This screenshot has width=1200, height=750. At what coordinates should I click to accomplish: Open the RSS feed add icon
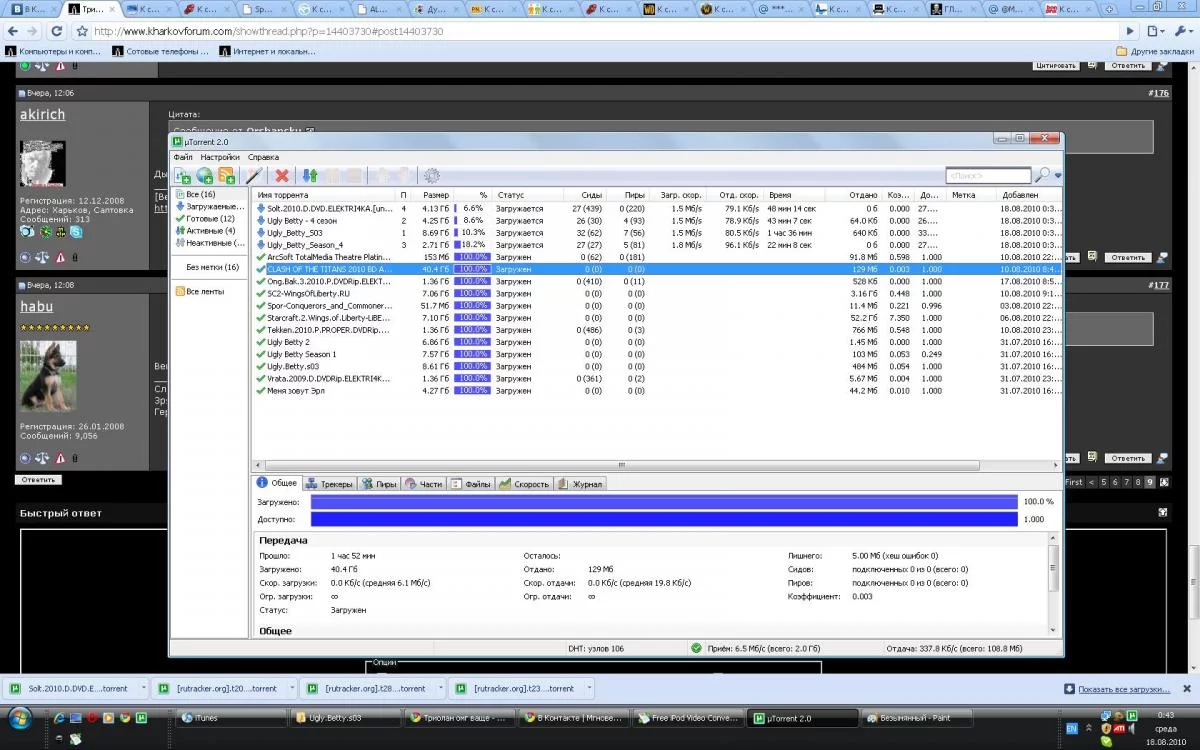coord(226,176)
